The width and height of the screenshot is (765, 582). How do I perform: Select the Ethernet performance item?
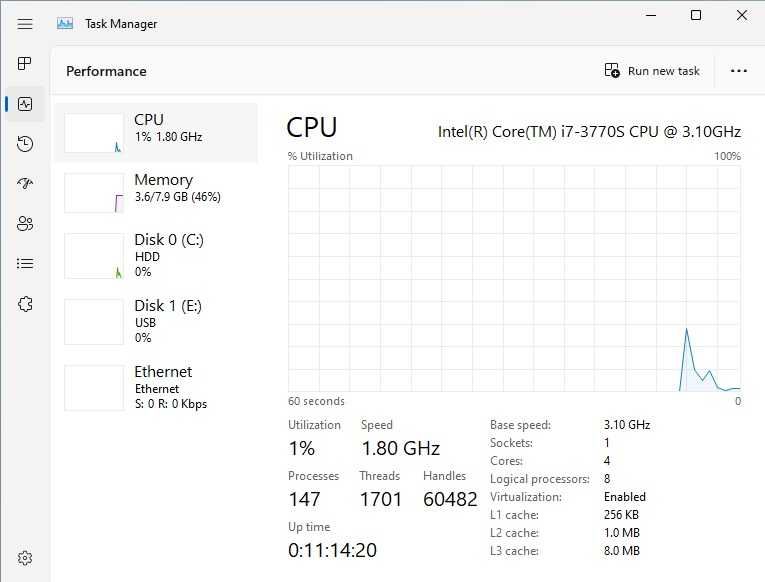point(156,387)
